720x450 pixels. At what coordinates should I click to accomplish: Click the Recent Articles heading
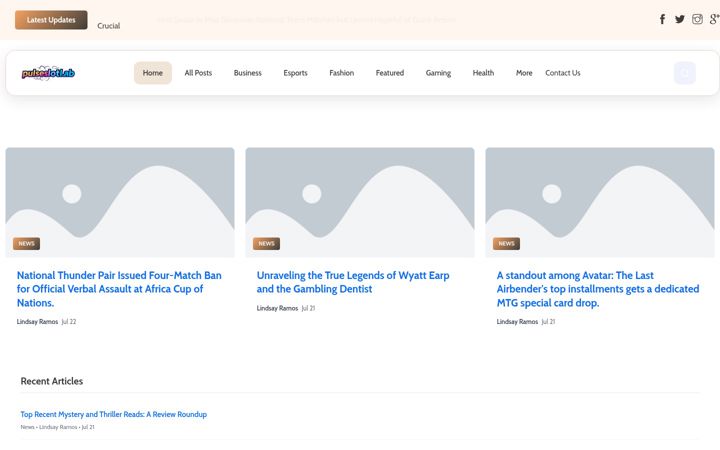[52, 381]
